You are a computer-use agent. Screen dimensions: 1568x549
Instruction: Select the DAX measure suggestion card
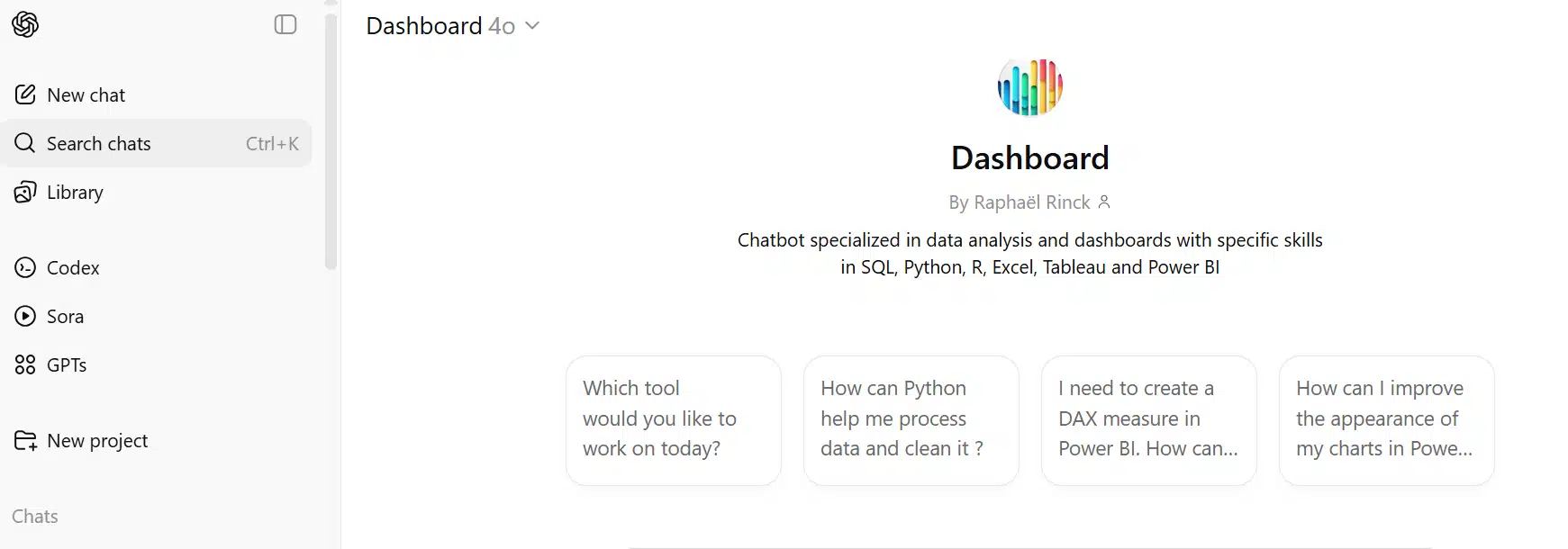pyautogui.click(x=1148, y=420)
